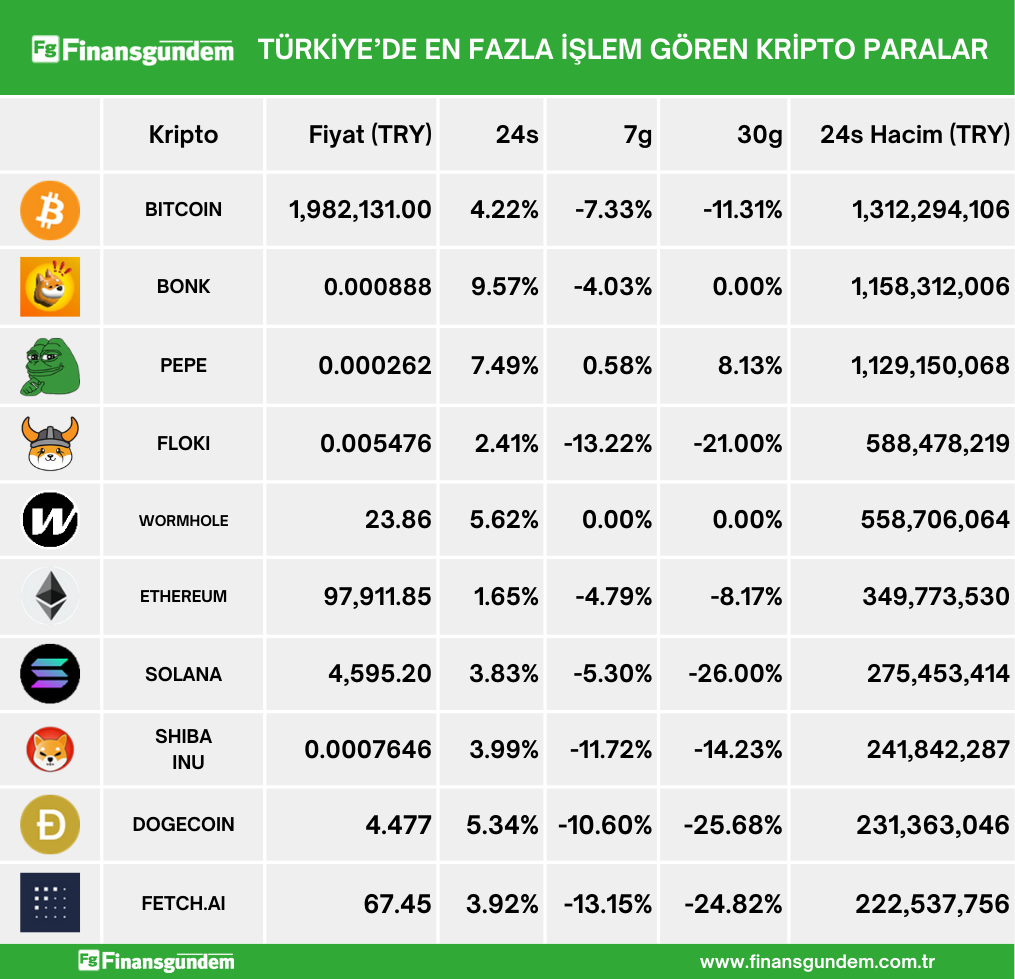Click the Fiyat (TRY) column header

[370, 134]
